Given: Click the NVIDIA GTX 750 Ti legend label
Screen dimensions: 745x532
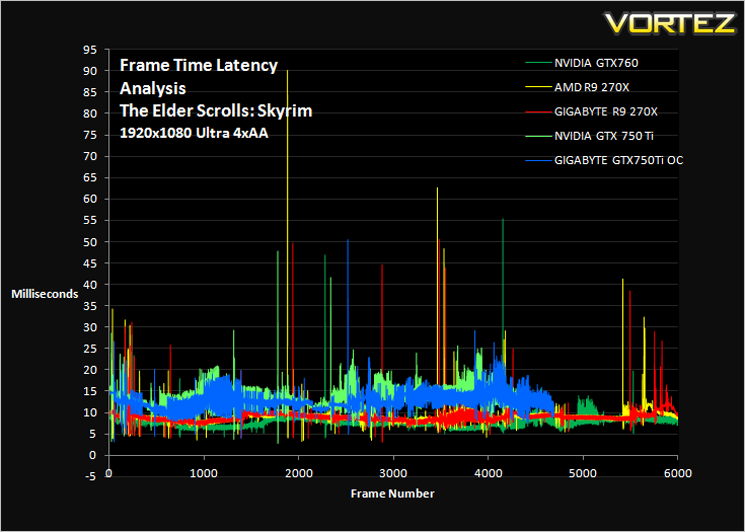Looking at the screenshot, I should [x=604, y=136].
